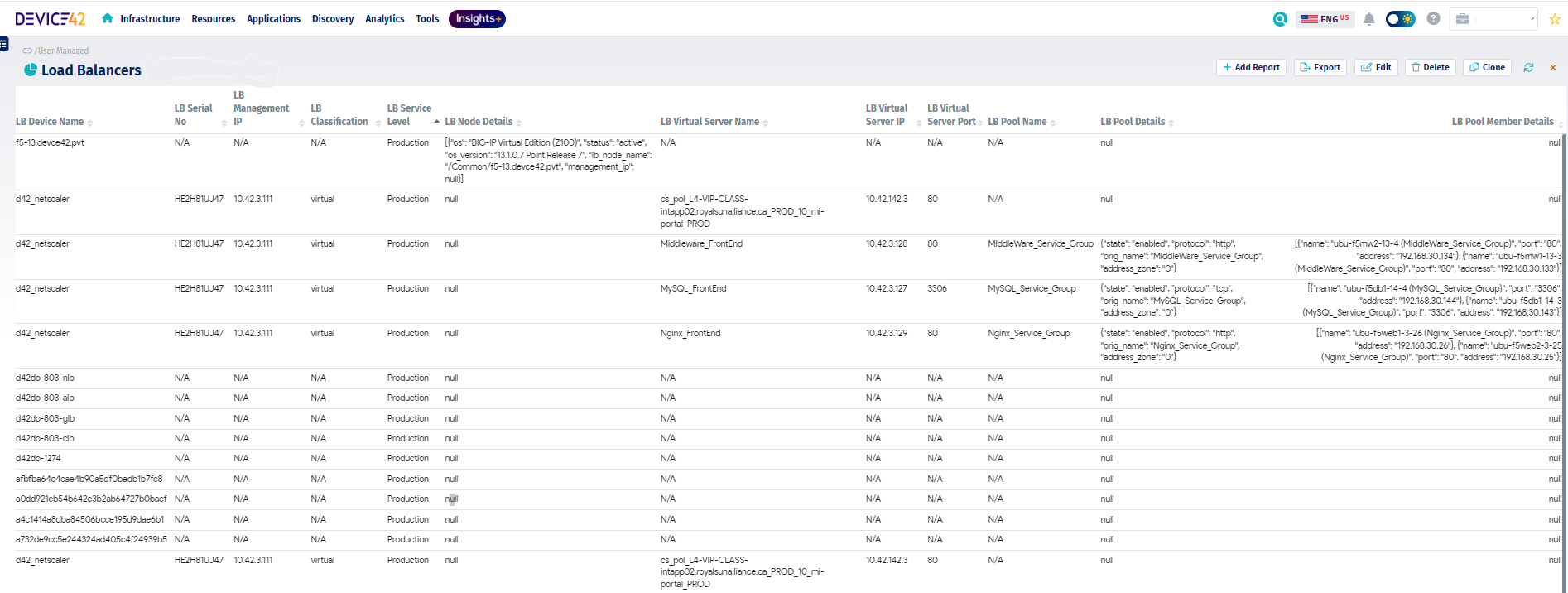
Task: Sort by LB Virtual Server Name arrows
Action: coord(766,123)
